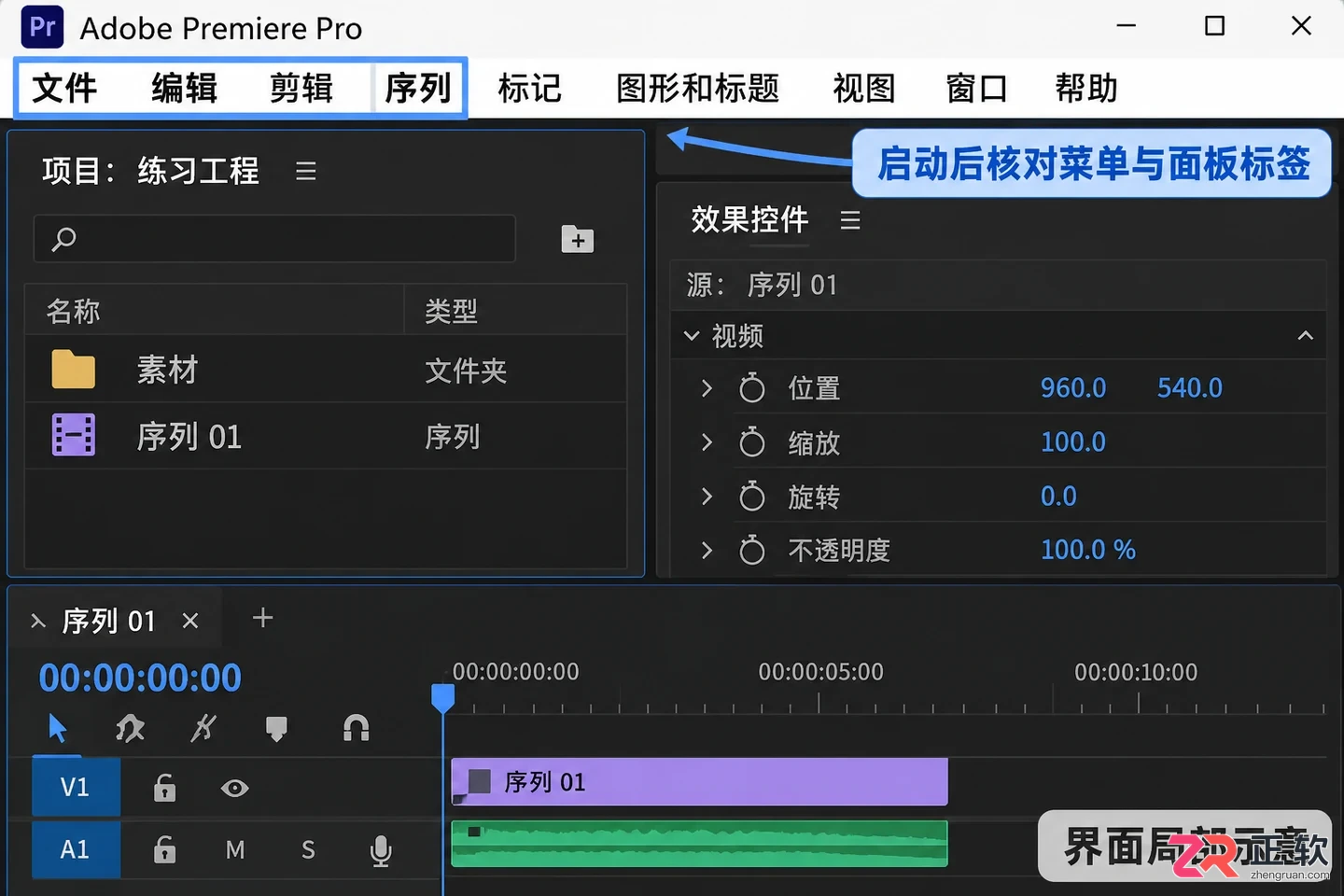
Task: Toggle 位置 animation stopwatch
Action: [752, 387]
